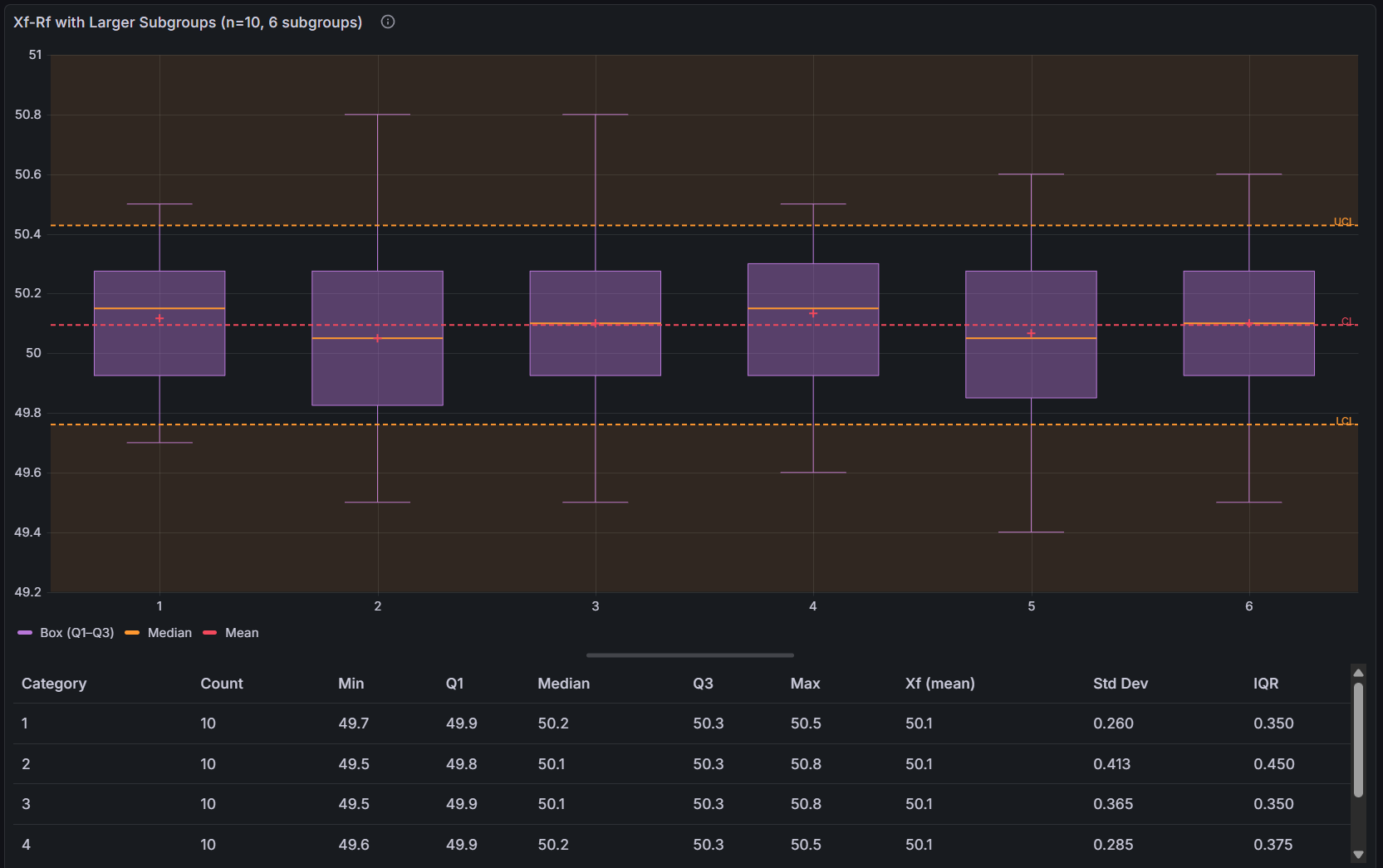Viewport: 1383px width, 868px height.
Task: Click the Std Dev value 0.365
Action: pyautogui.click(x=1113, y=804)
